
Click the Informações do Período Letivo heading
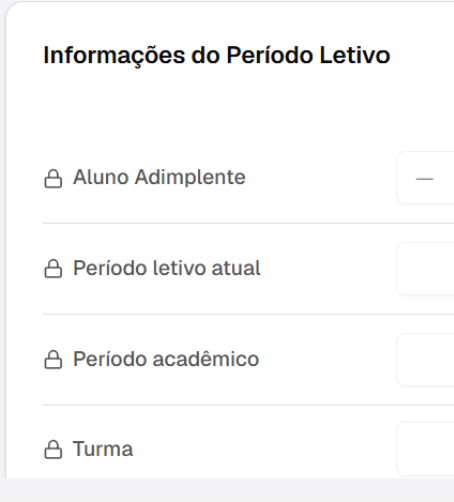(217, 55)
